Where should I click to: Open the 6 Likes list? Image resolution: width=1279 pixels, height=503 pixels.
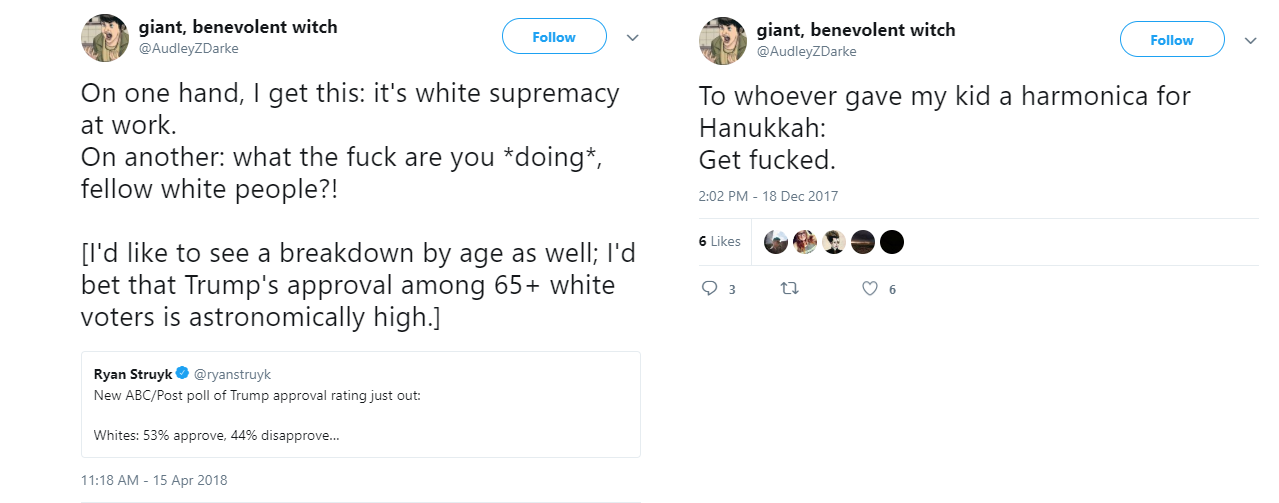719,241
